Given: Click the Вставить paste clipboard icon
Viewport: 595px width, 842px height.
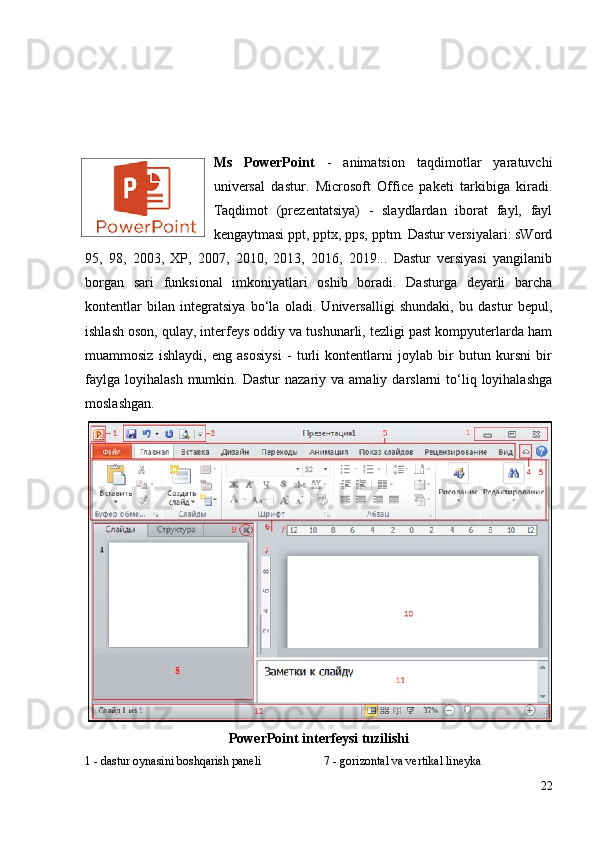Looking at the screenshot, I should [x=116, y=475].
